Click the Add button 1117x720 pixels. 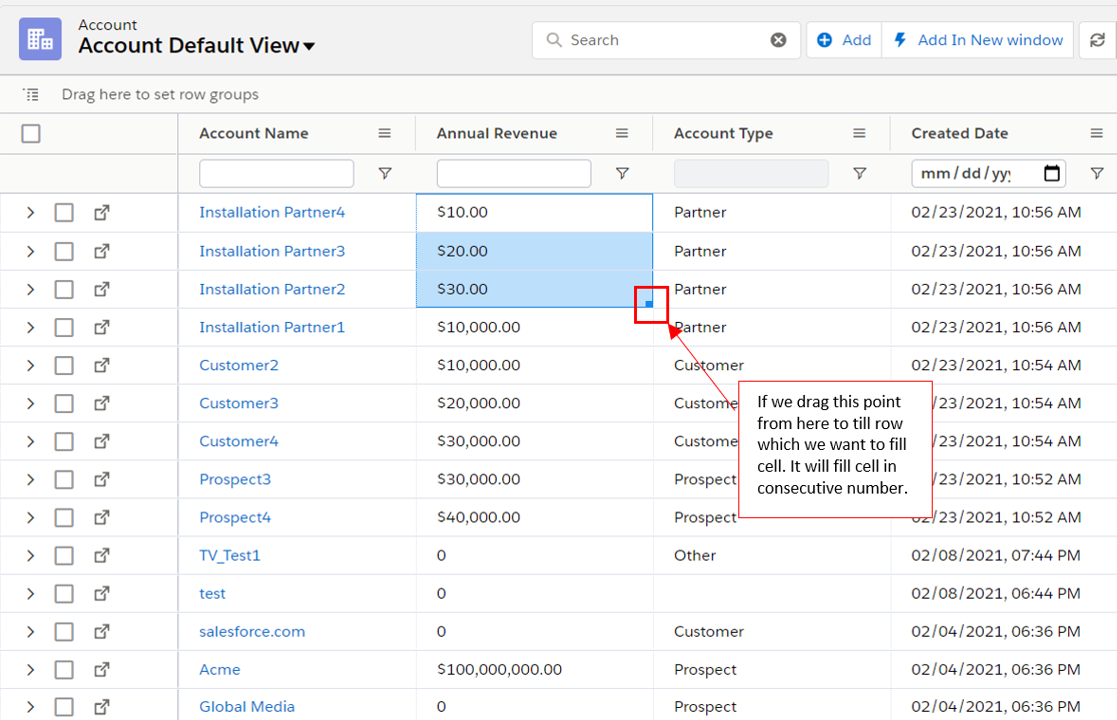coord(844,40)
